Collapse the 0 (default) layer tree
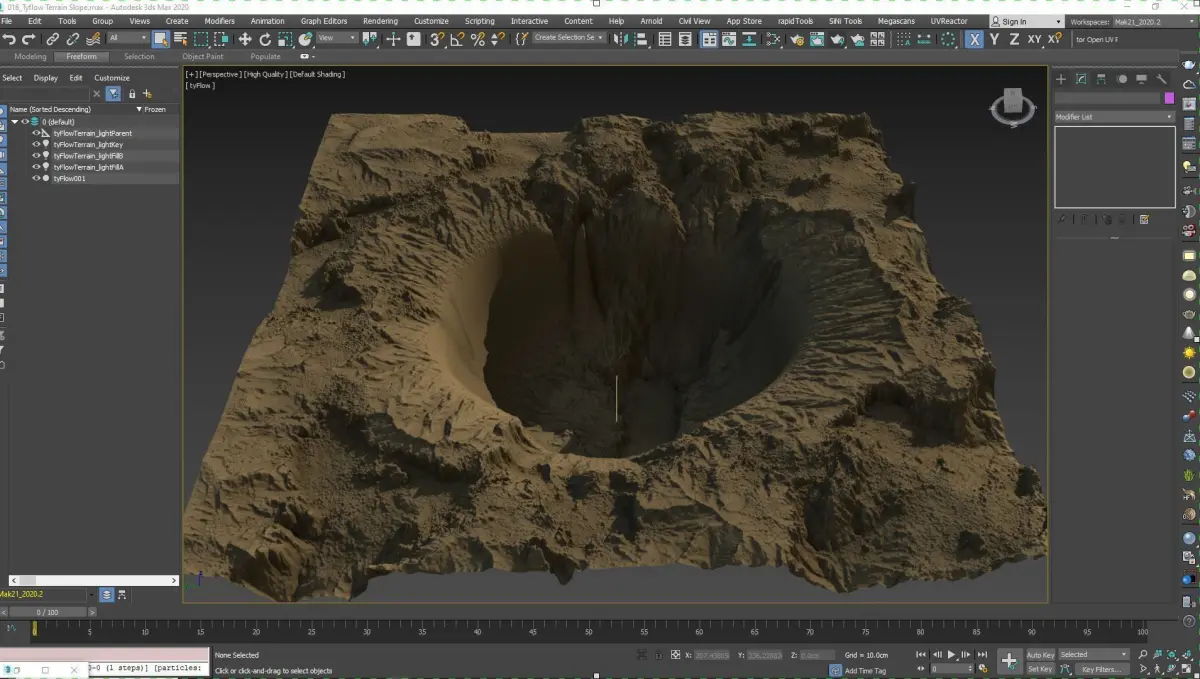This screenshot has height=679, width=1200. pos(14,121)
